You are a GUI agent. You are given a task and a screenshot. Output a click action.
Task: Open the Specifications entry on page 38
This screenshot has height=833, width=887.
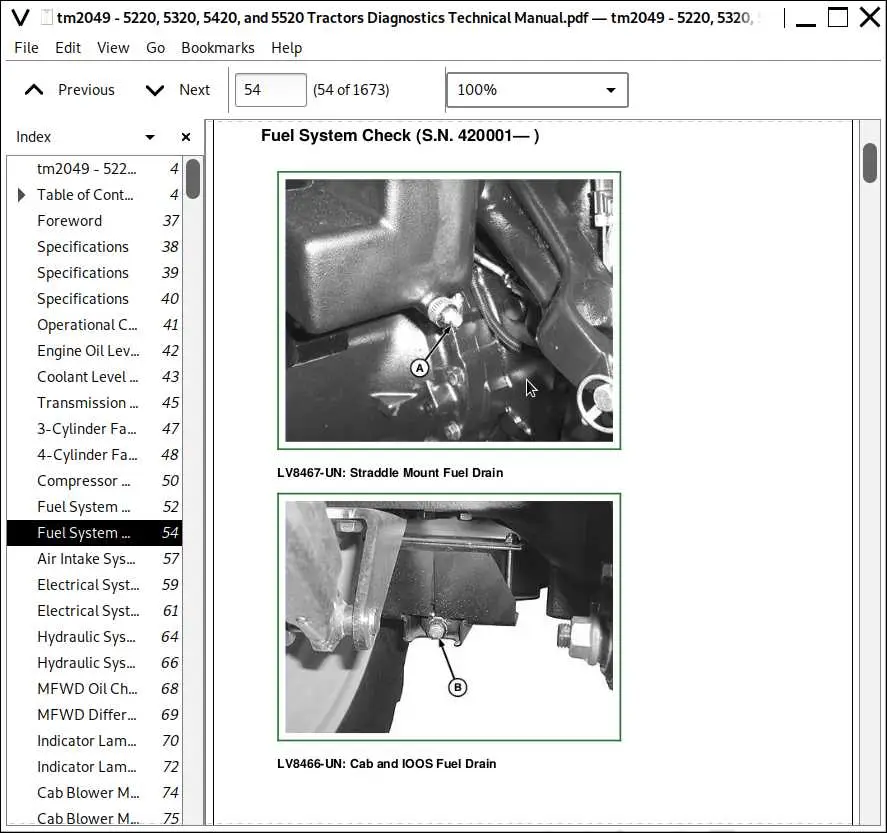94,247
